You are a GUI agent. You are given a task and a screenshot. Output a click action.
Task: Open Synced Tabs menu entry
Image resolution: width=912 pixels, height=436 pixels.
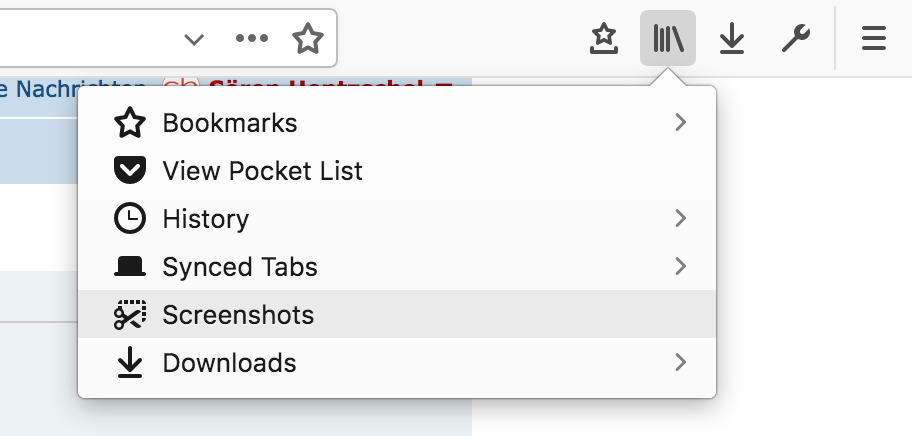[x=240, y=267]
